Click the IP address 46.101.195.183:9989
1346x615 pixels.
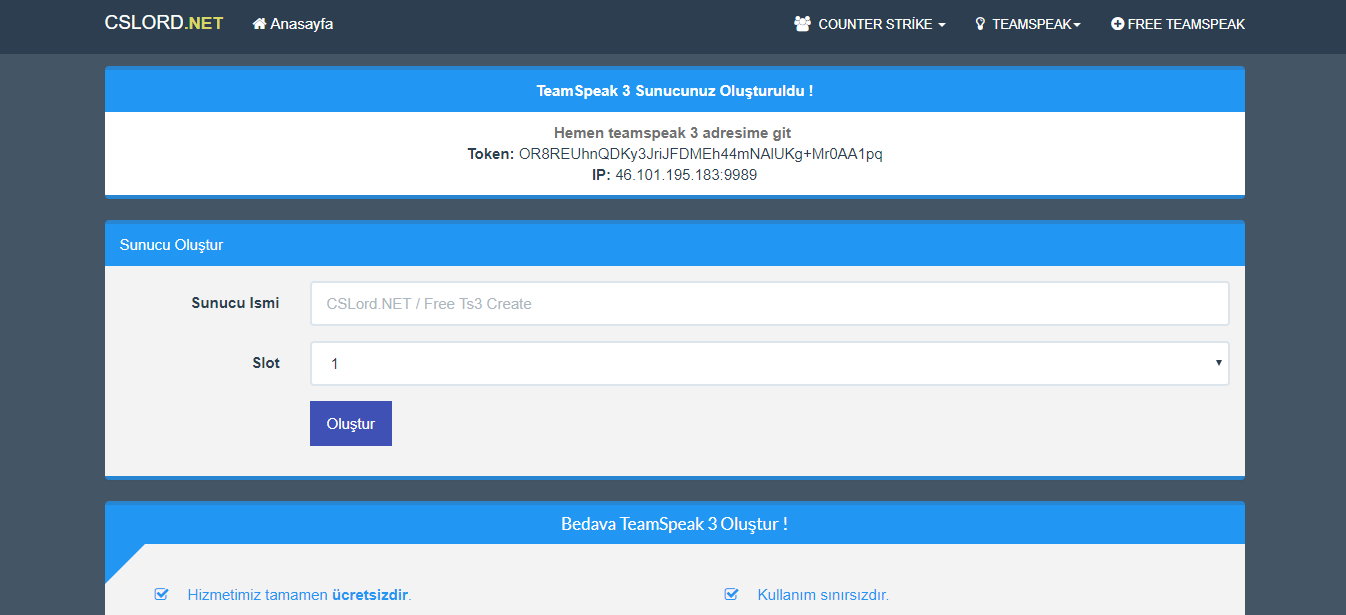tap(686, 175)
